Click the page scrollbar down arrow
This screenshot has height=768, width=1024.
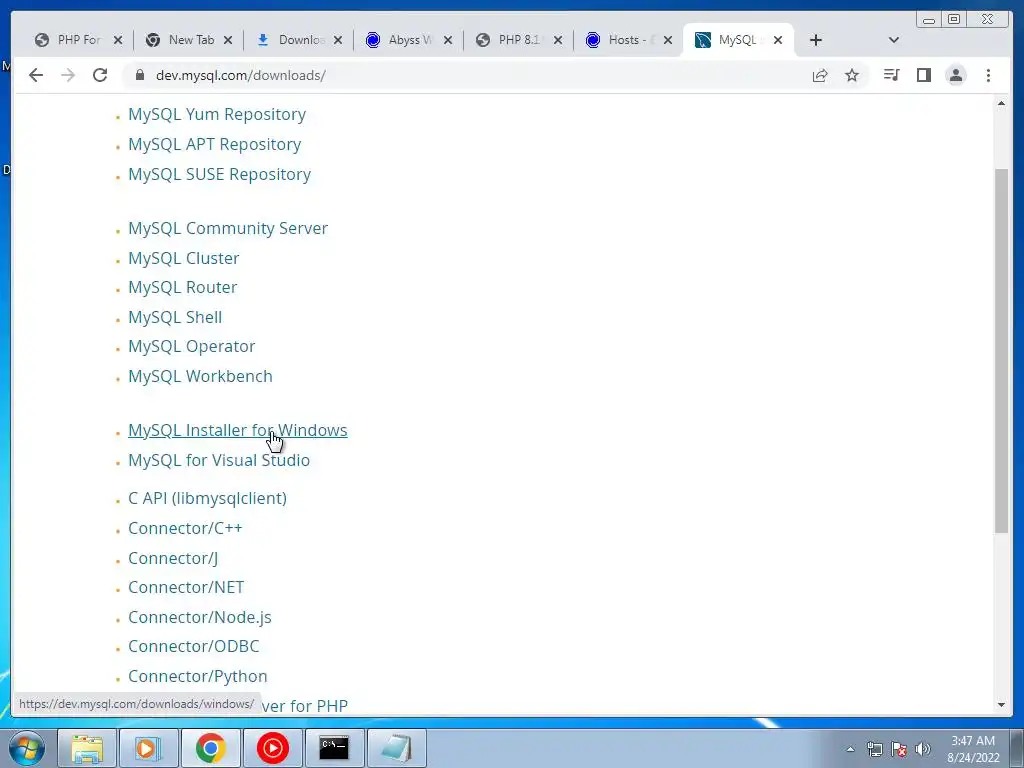coord(1001,705)
